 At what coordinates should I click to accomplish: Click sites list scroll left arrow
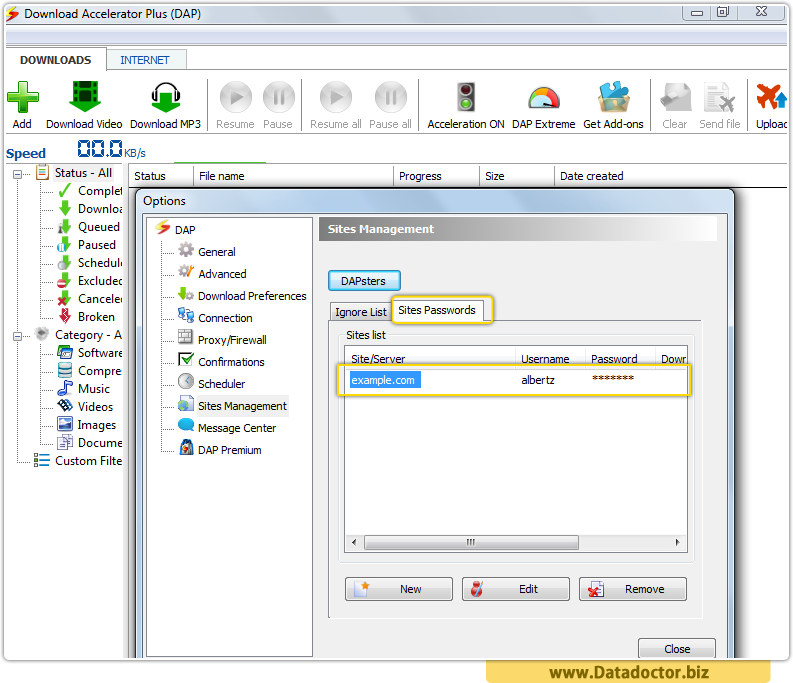(x=354, y=542)
